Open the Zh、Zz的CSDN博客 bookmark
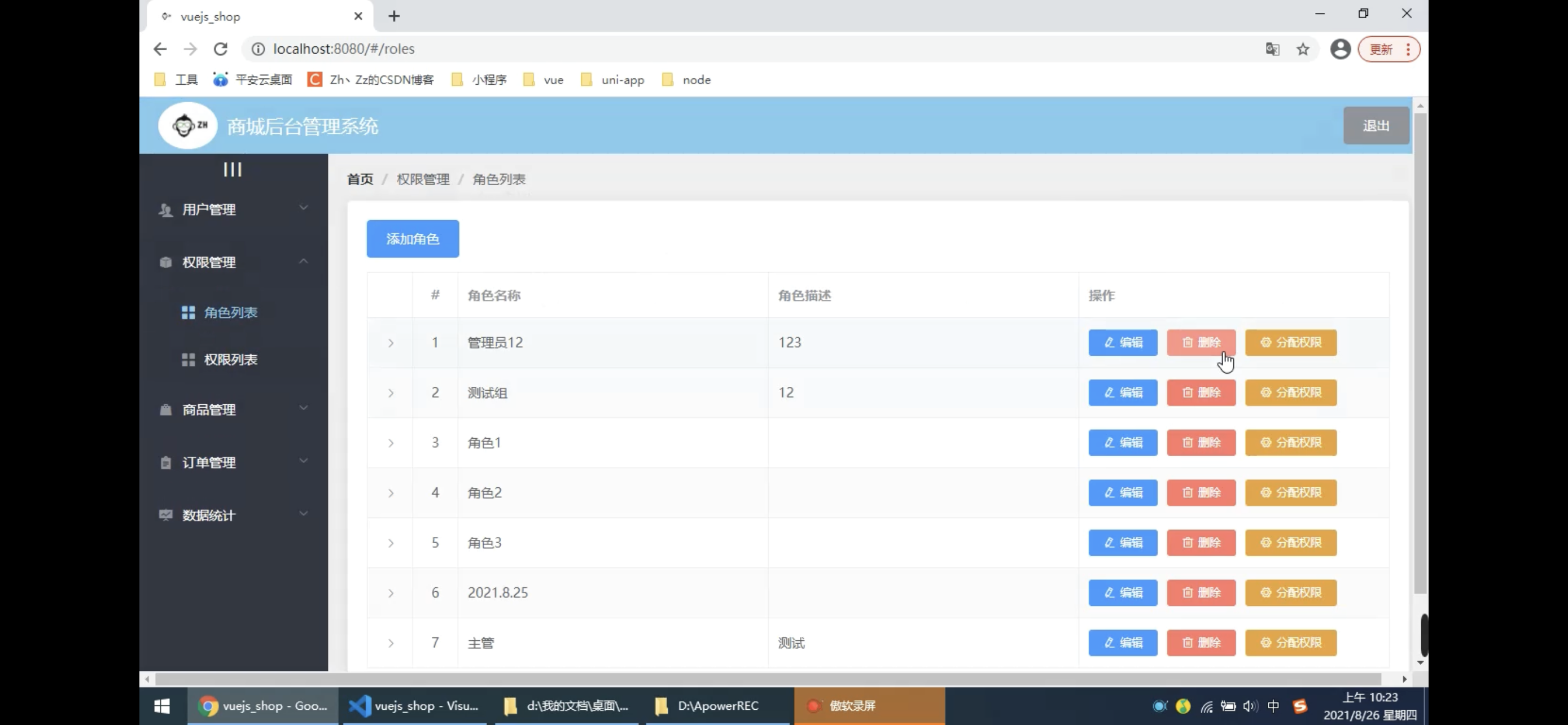 click(371, 80)
